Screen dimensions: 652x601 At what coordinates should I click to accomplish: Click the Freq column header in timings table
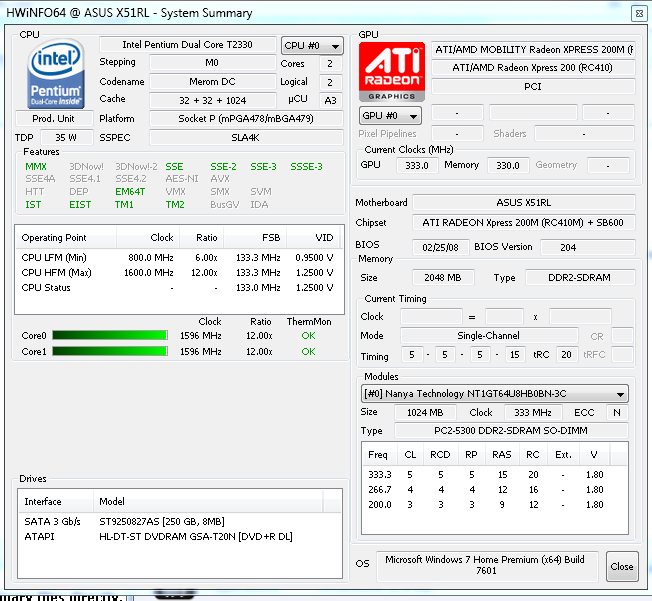click(380, 454)
